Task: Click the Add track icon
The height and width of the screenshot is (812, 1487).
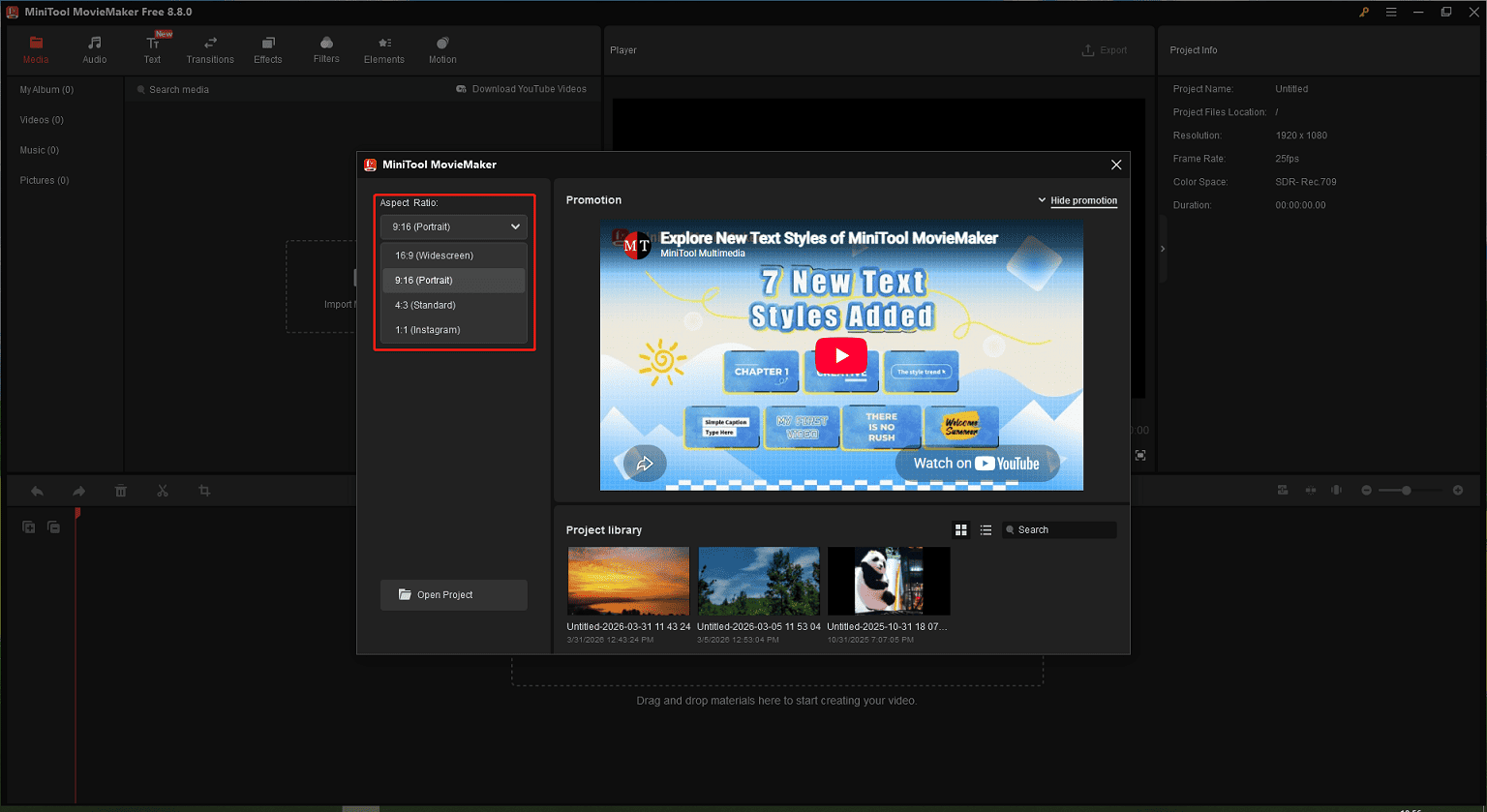Action: click(x=29, y=527)
